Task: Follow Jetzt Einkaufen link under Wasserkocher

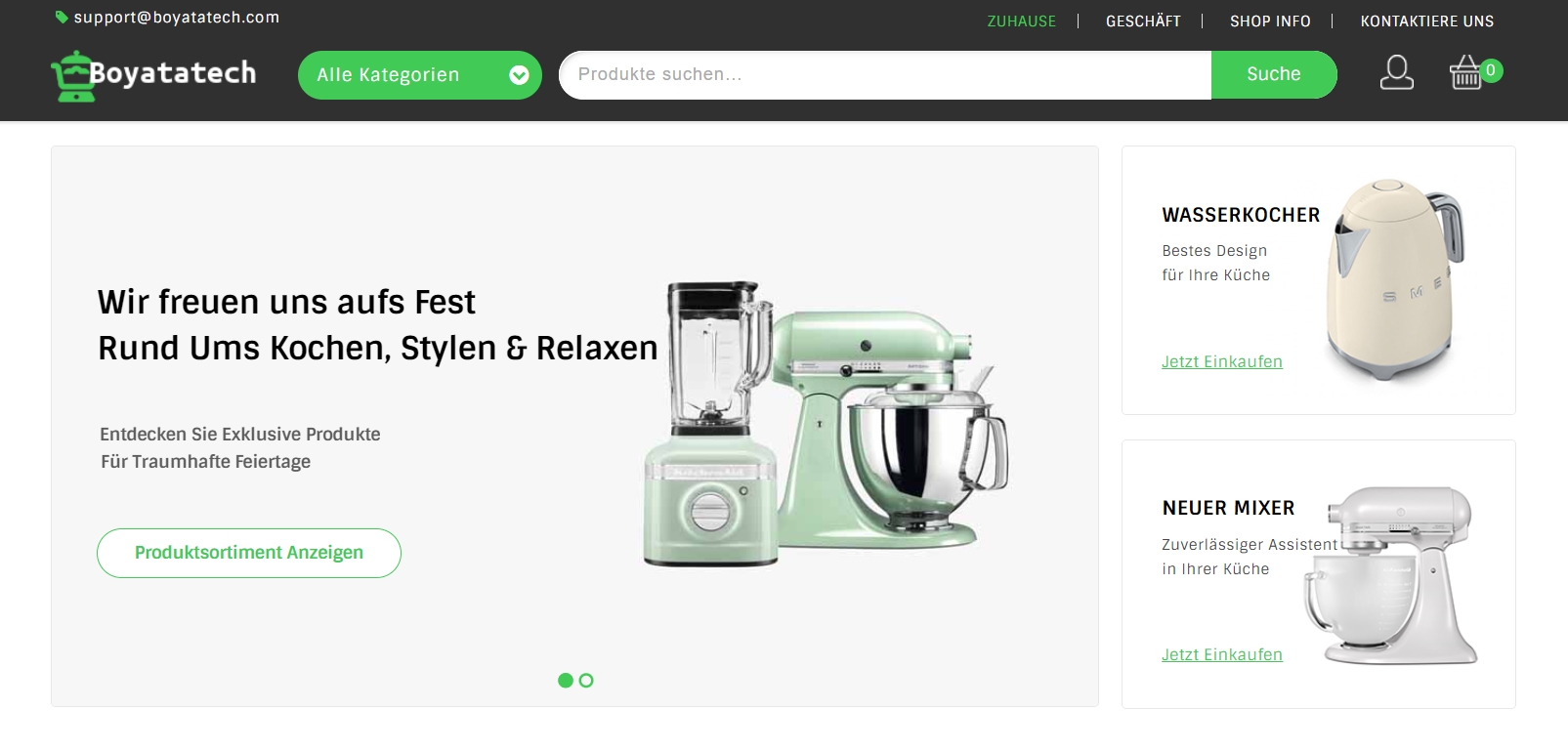Action: (x=1222, y=362)
